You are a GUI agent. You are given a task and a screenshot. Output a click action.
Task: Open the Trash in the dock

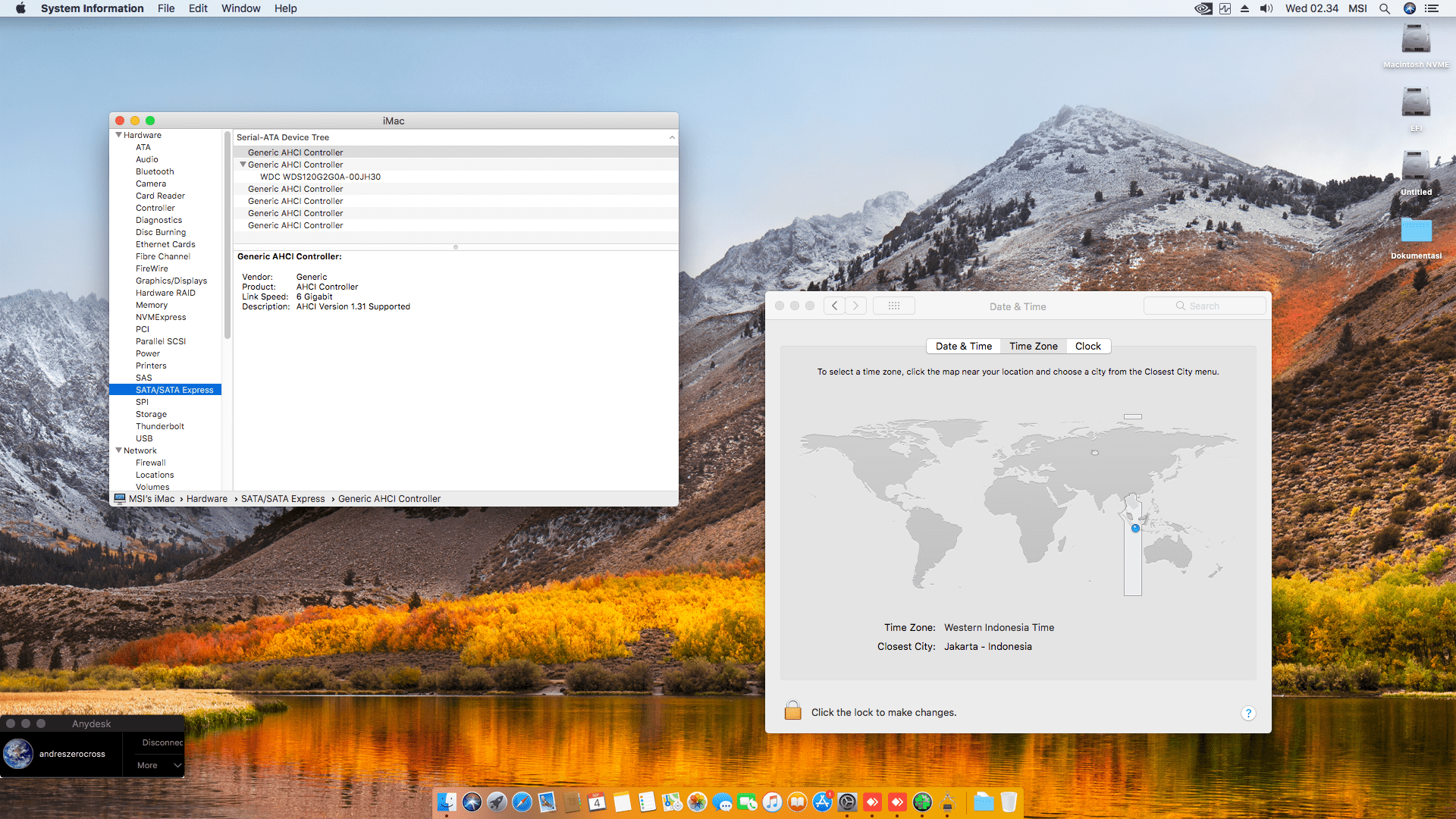[1009, 802]
